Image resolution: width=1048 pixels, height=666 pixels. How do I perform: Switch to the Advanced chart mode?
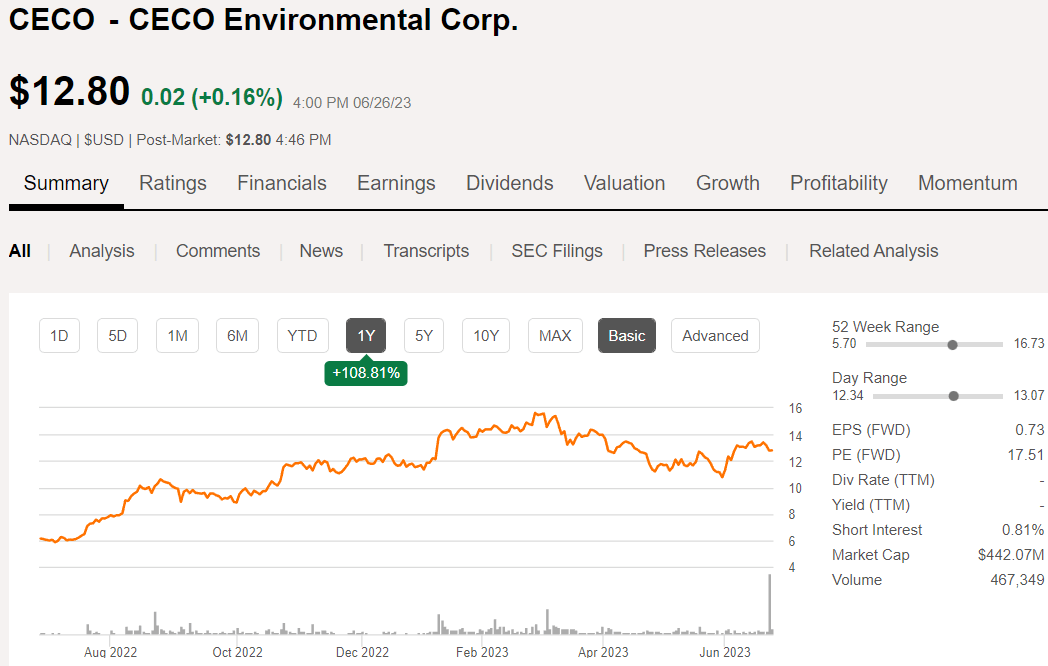click(x=715, y=335)
